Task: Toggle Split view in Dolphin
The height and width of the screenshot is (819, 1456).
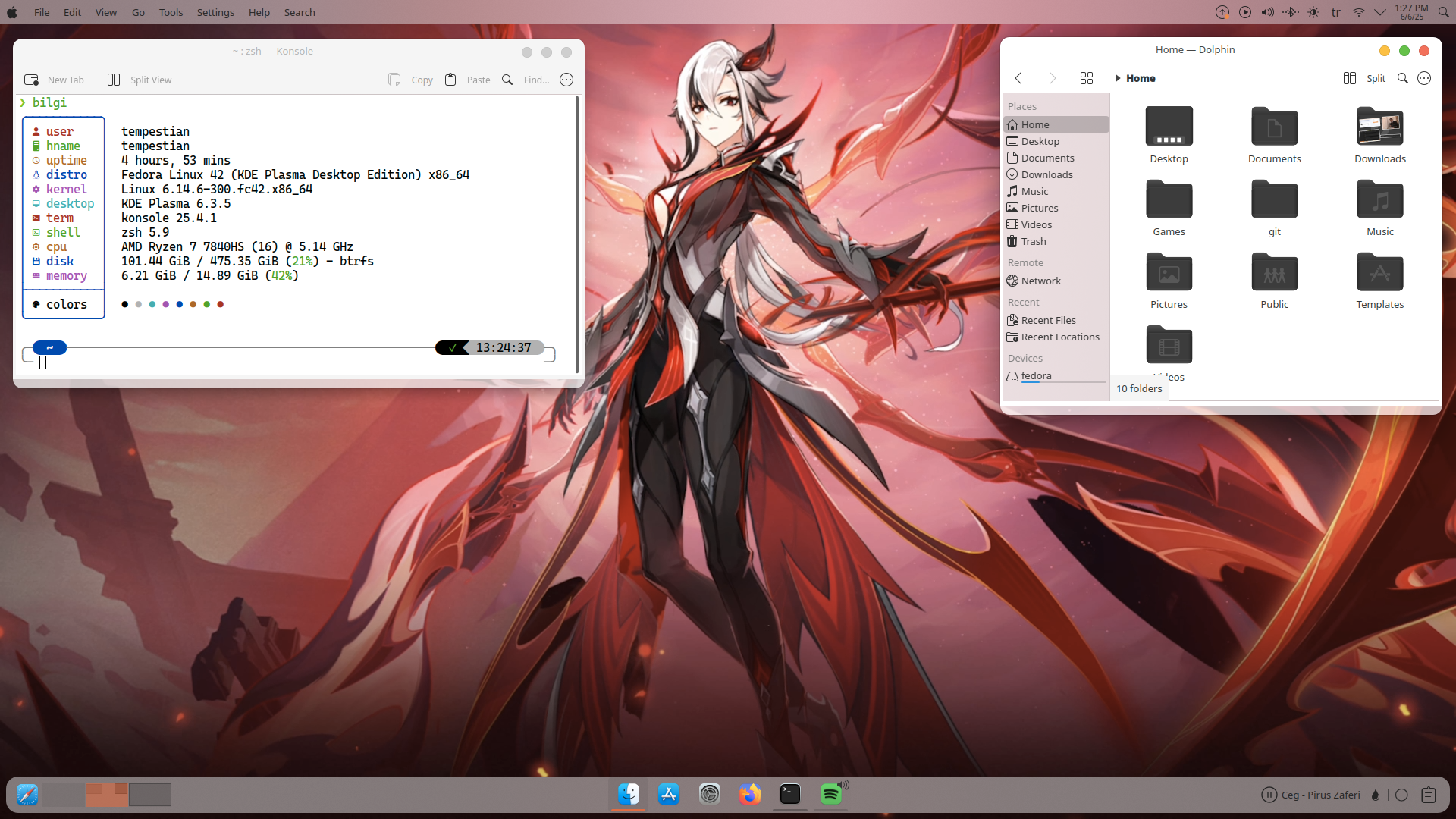Action: [1364, 78]
